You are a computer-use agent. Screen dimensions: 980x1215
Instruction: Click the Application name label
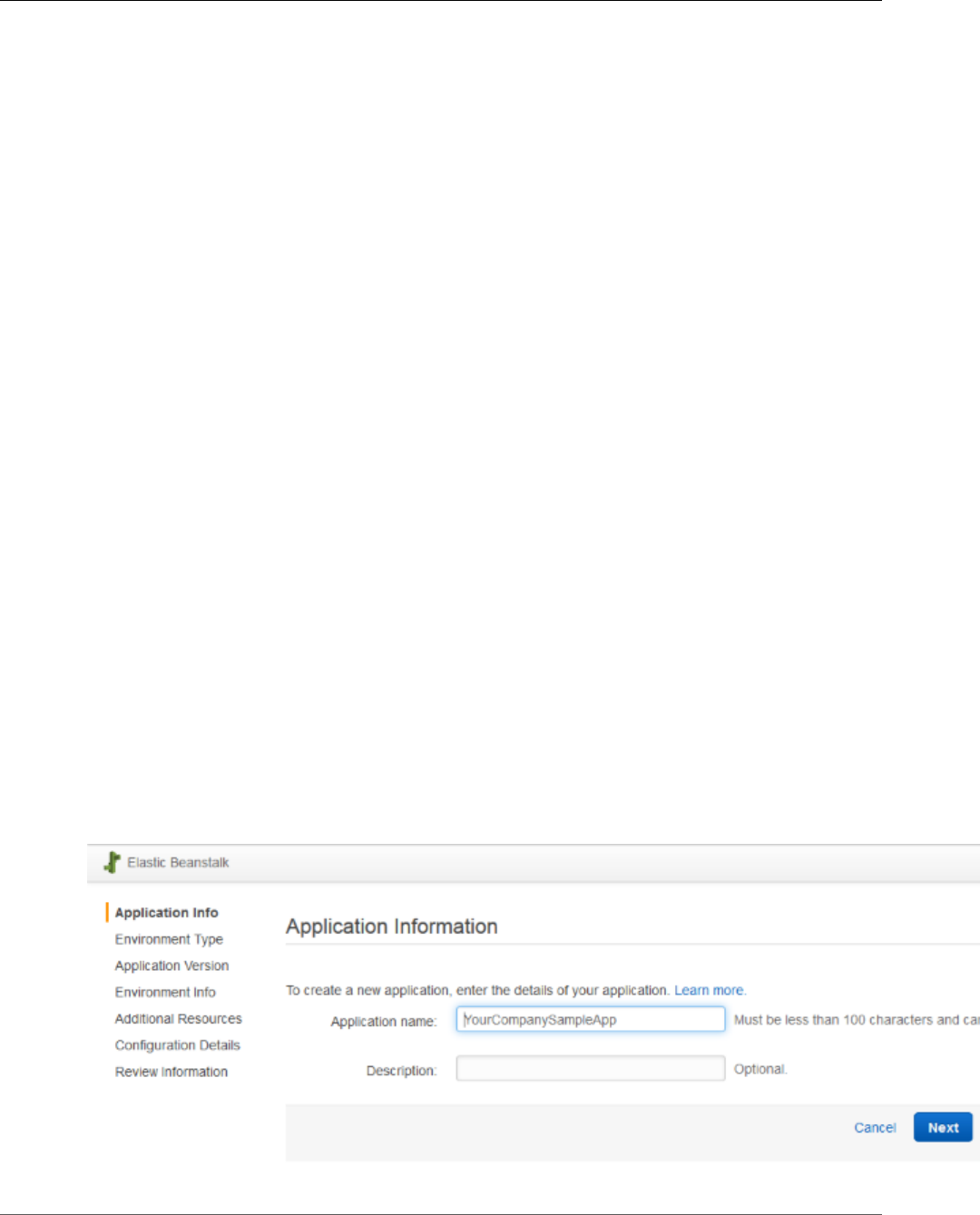point(383,1022)
